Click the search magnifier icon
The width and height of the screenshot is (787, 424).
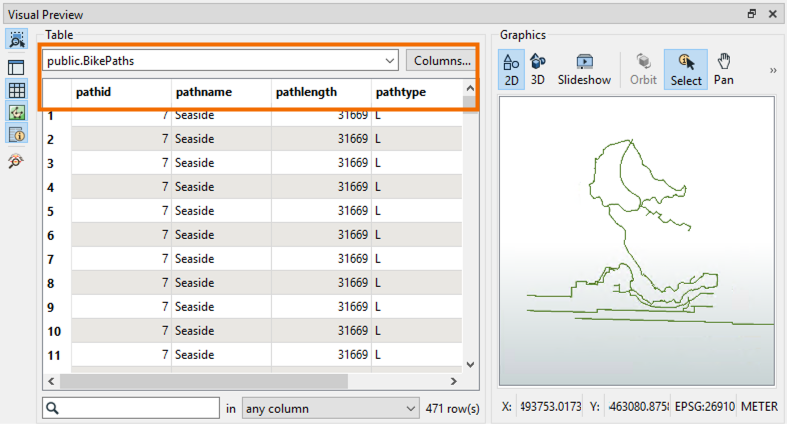pos(53,408)
